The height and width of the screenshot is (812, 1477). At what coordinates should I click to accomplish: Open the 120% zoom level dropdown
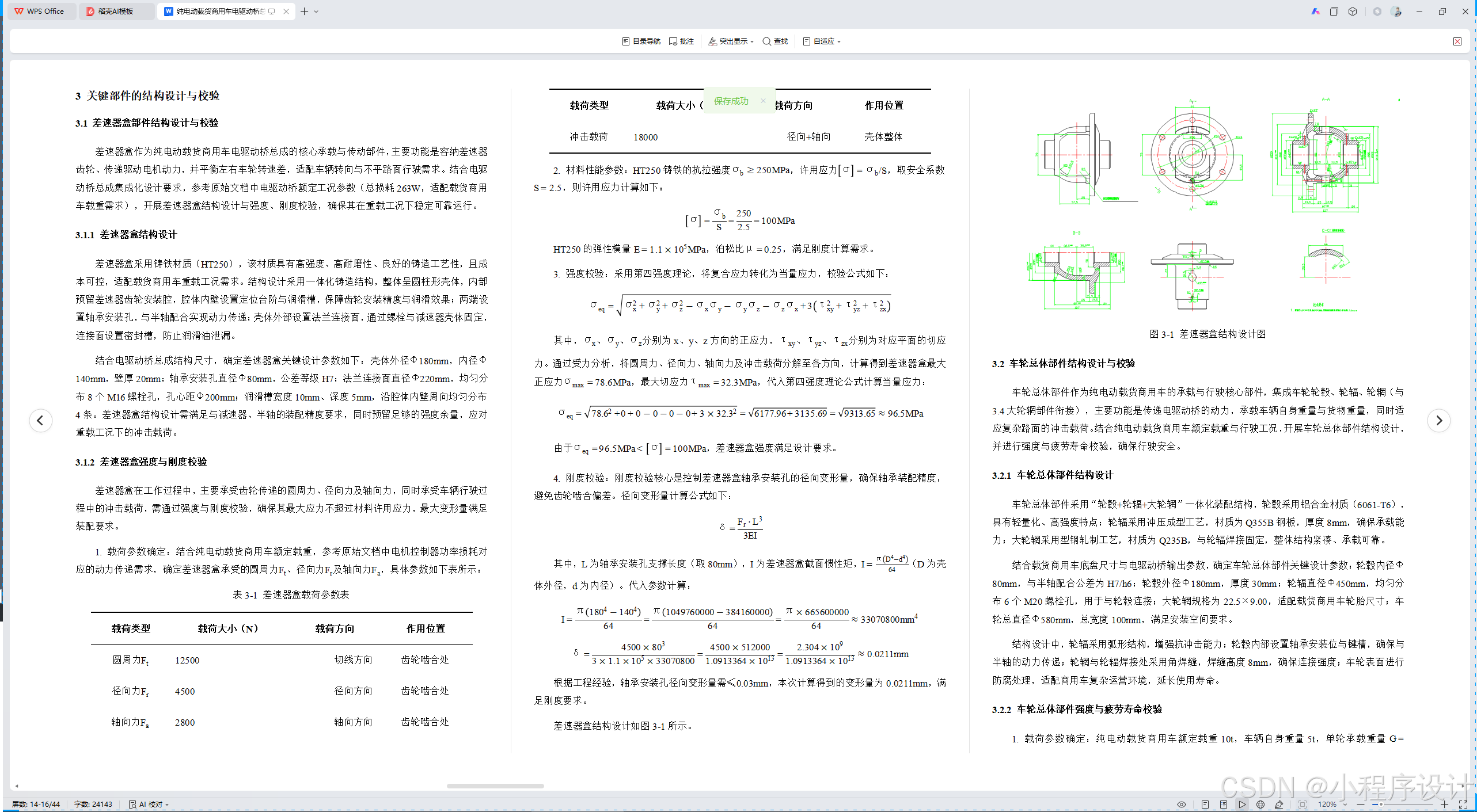coord(1332,805)
